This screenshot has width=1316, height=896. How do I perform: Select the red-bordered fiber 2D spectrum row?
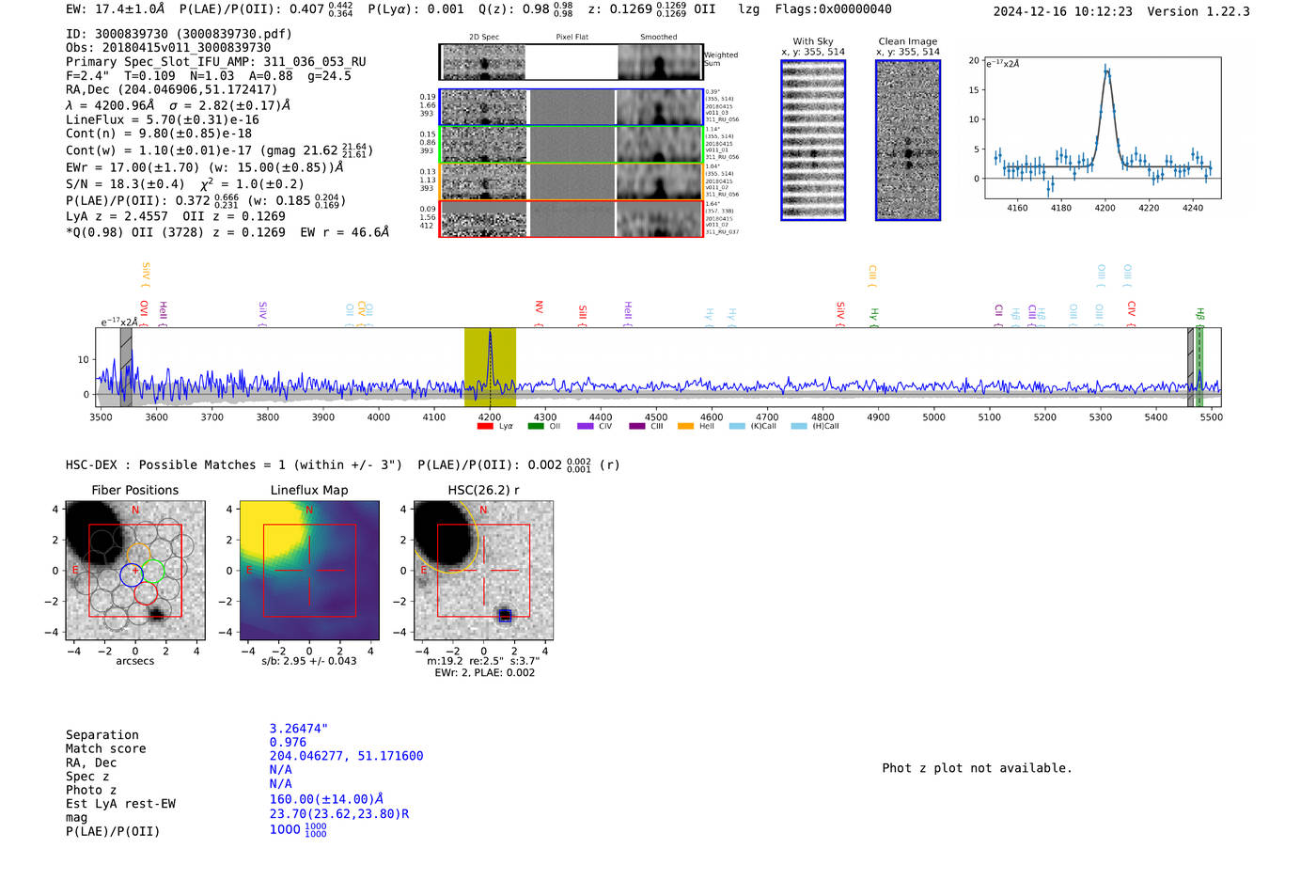572,219
